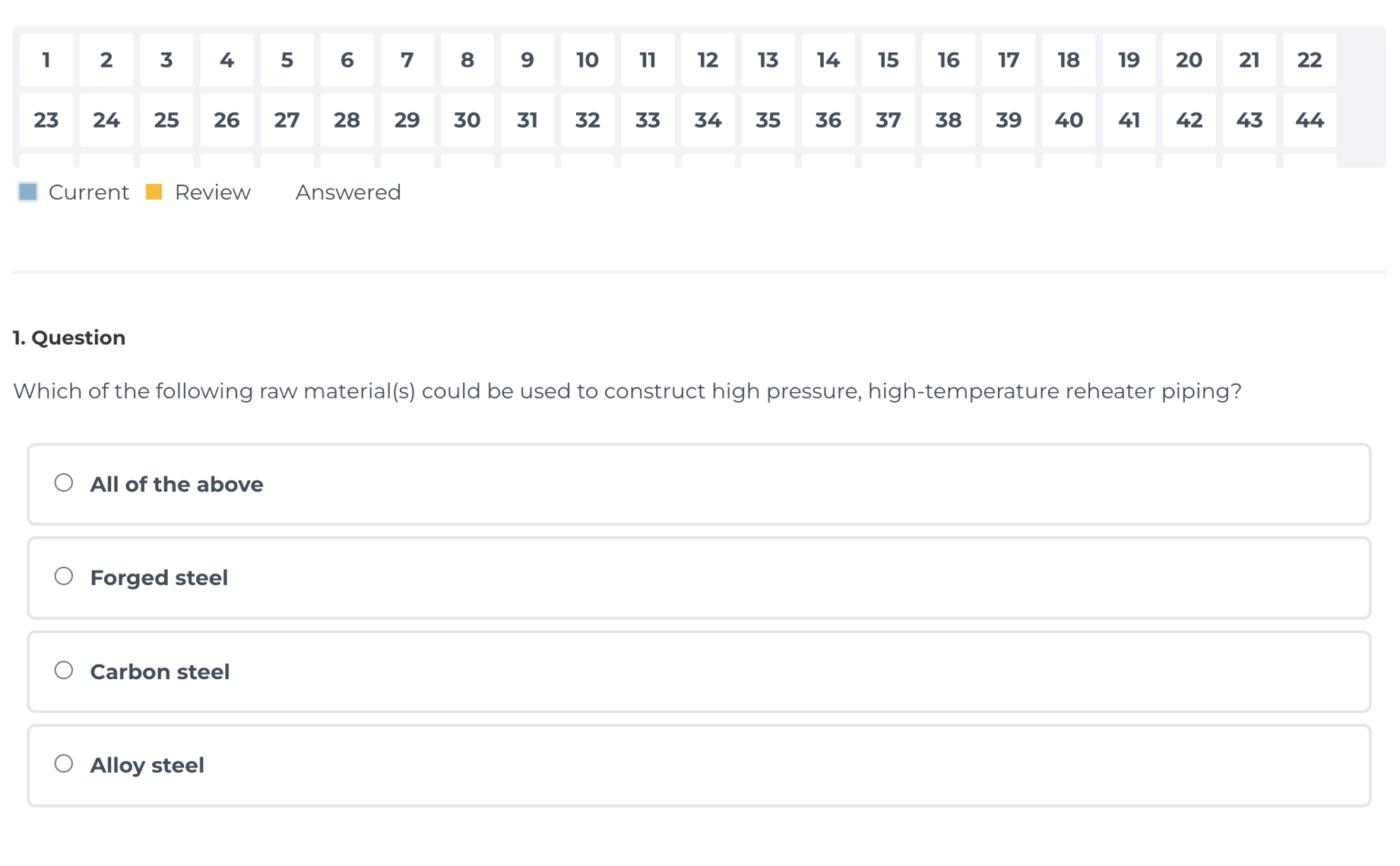Image resolution: width=1400 pixels, height=866 pixels.
Task: Go to question 27
Action: point(287,120)
